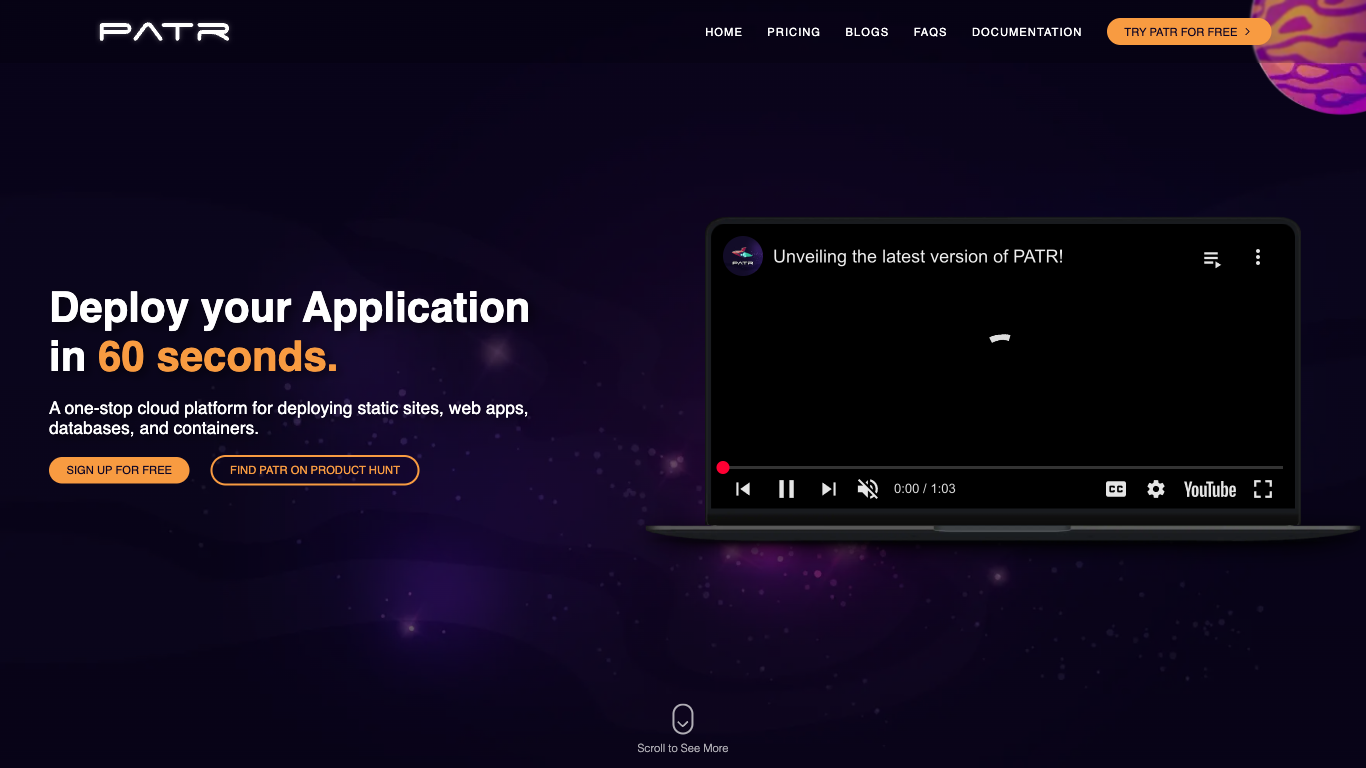Image resolution: width=1366 pixels, height=768 pixels.
Task: Unmute the video with the speaker icon
Action: pos(868,489)
